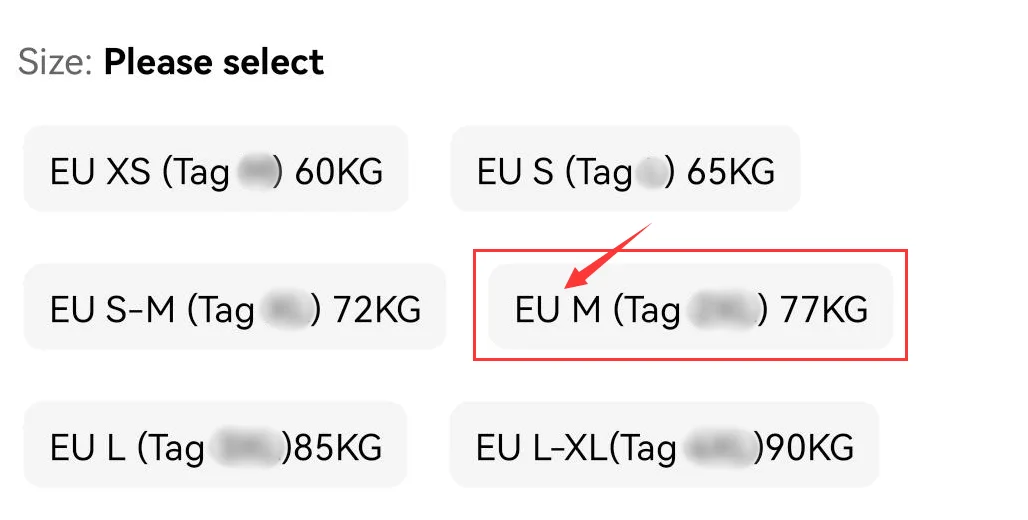
Task: Pick the EU S-M 72KG size
Action: [x=235, y=308]
